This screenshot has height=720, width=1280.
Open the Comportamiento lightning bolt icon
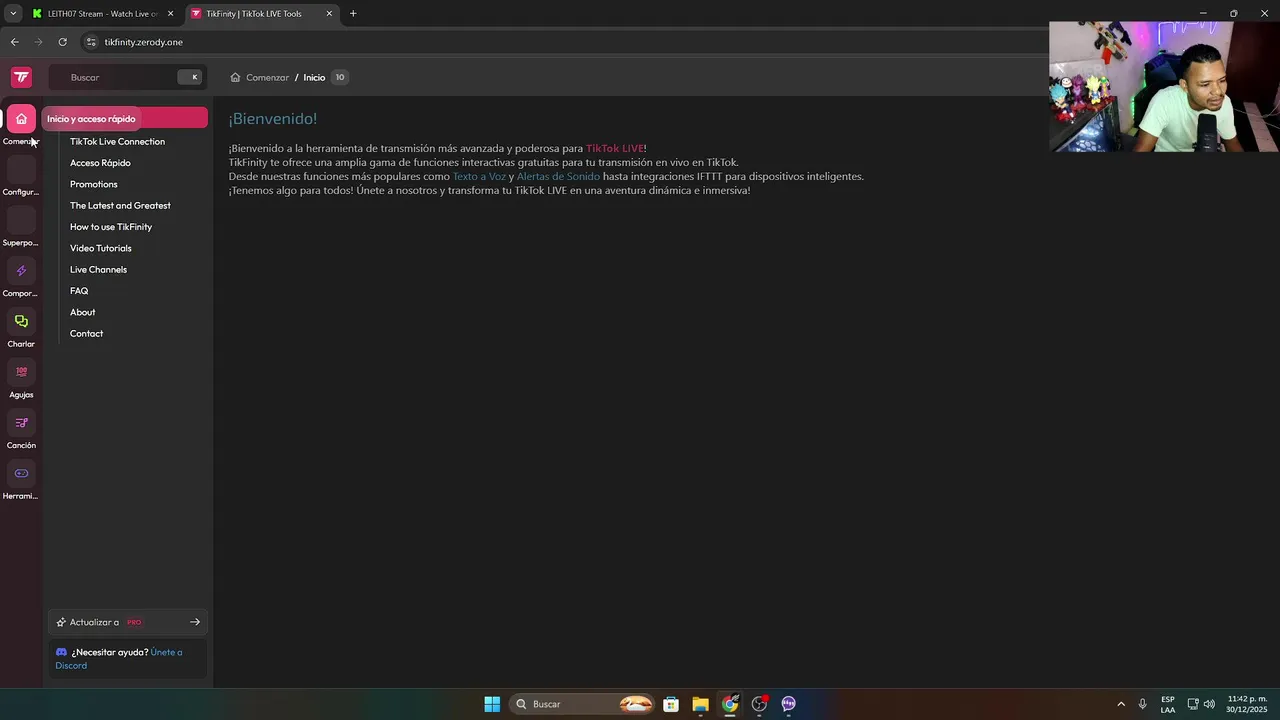coord(21,271)
